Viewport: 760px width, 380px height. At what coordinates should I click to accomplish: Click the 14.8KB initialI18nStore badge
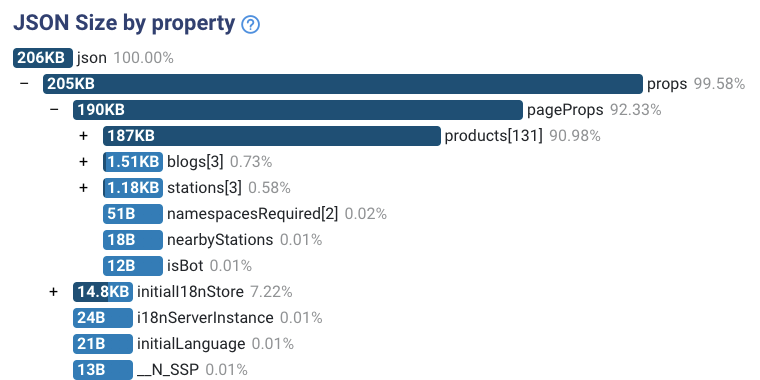click(103, 292)
